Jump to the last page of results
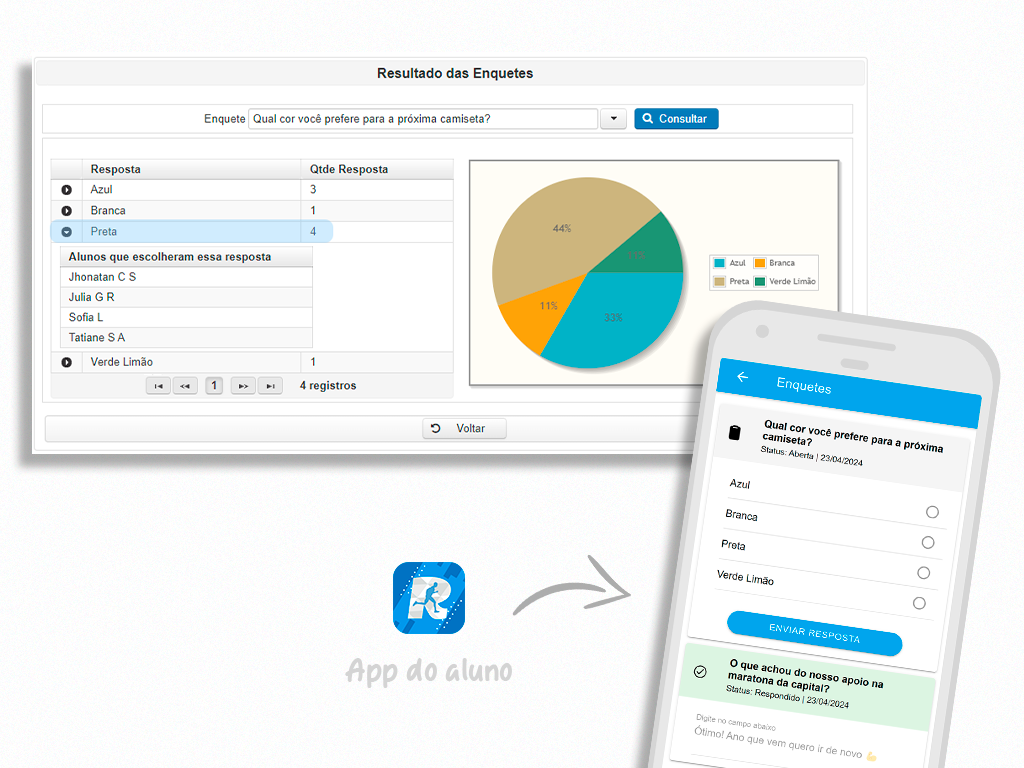 [270, 386]
